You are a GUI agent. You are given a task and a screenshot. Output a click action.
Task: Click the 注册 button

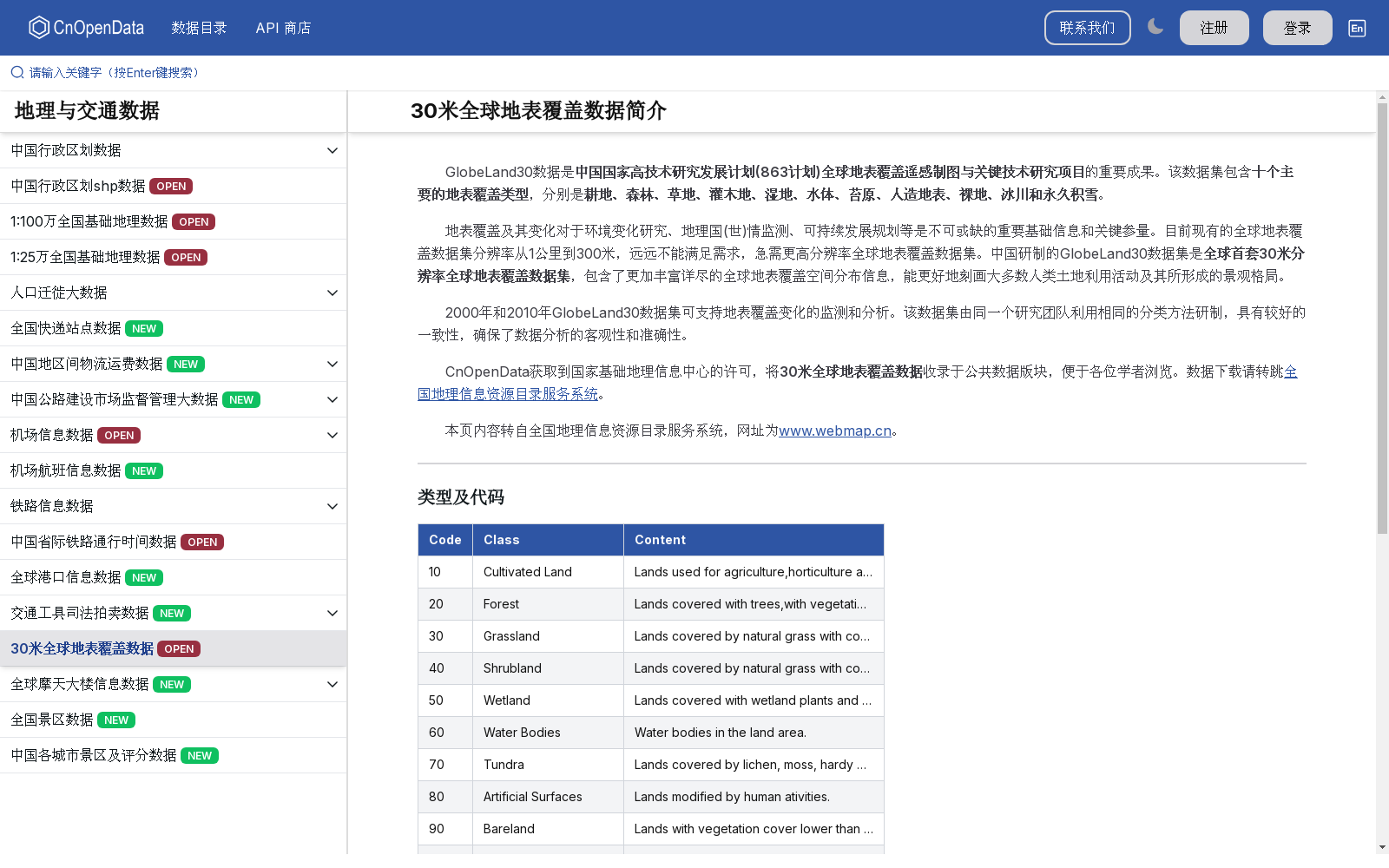pyautogui.click(x=1215, y=28)
